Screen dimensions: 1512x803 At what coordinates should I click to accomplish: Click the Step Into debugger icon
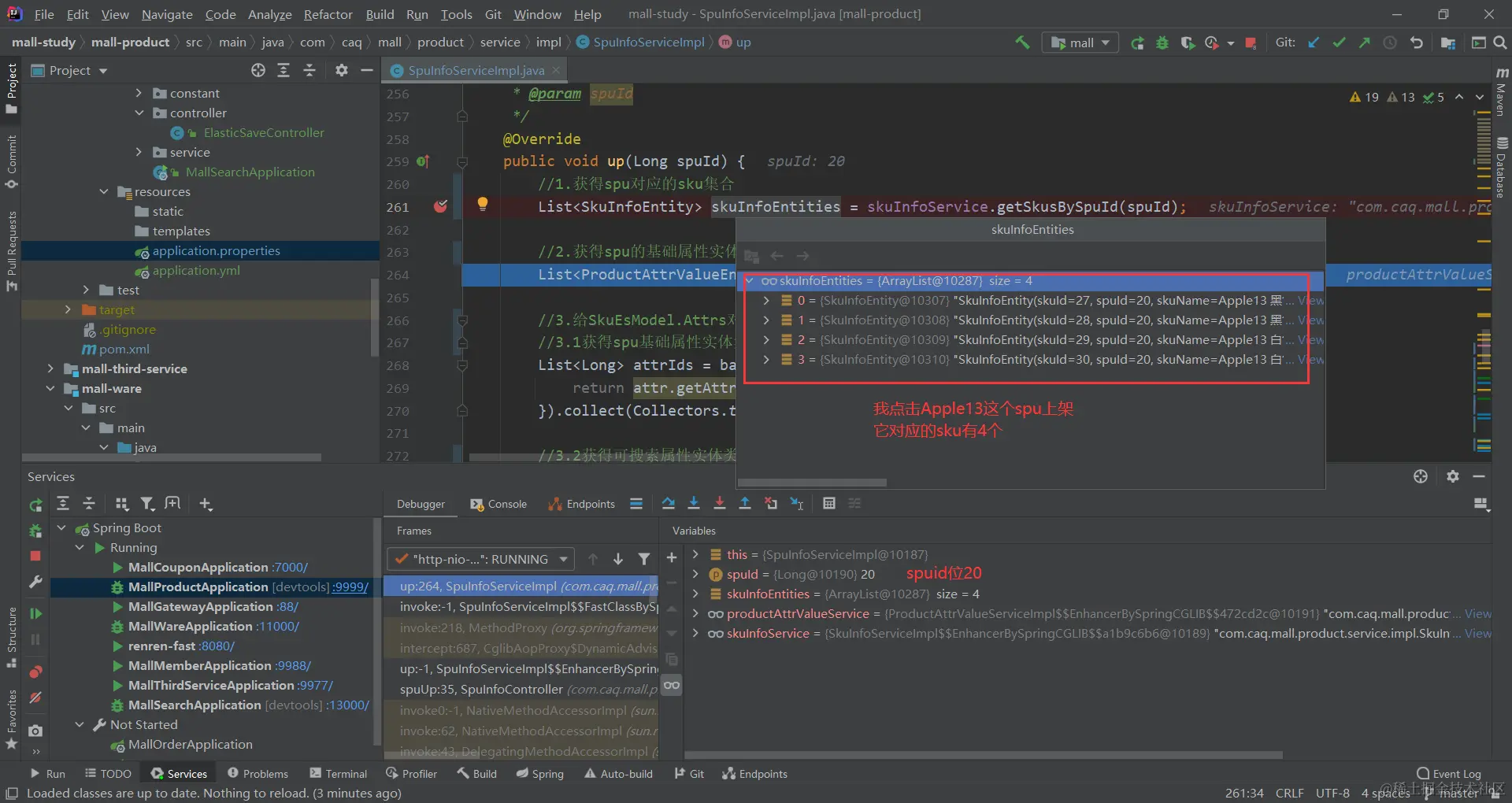tap(694, 504)
